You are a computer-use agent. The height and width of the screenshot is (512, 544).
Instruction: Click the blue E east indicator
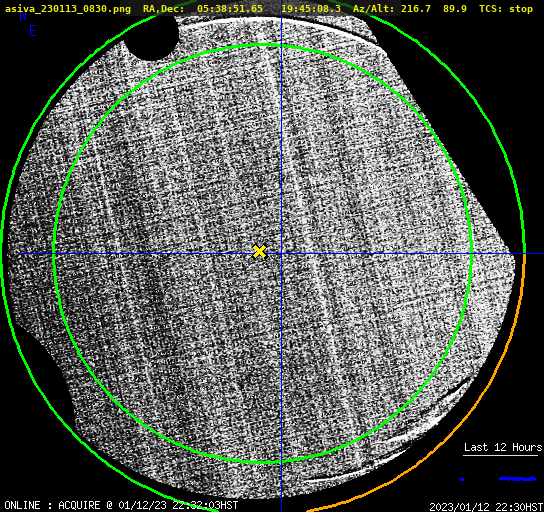point(33,31)
